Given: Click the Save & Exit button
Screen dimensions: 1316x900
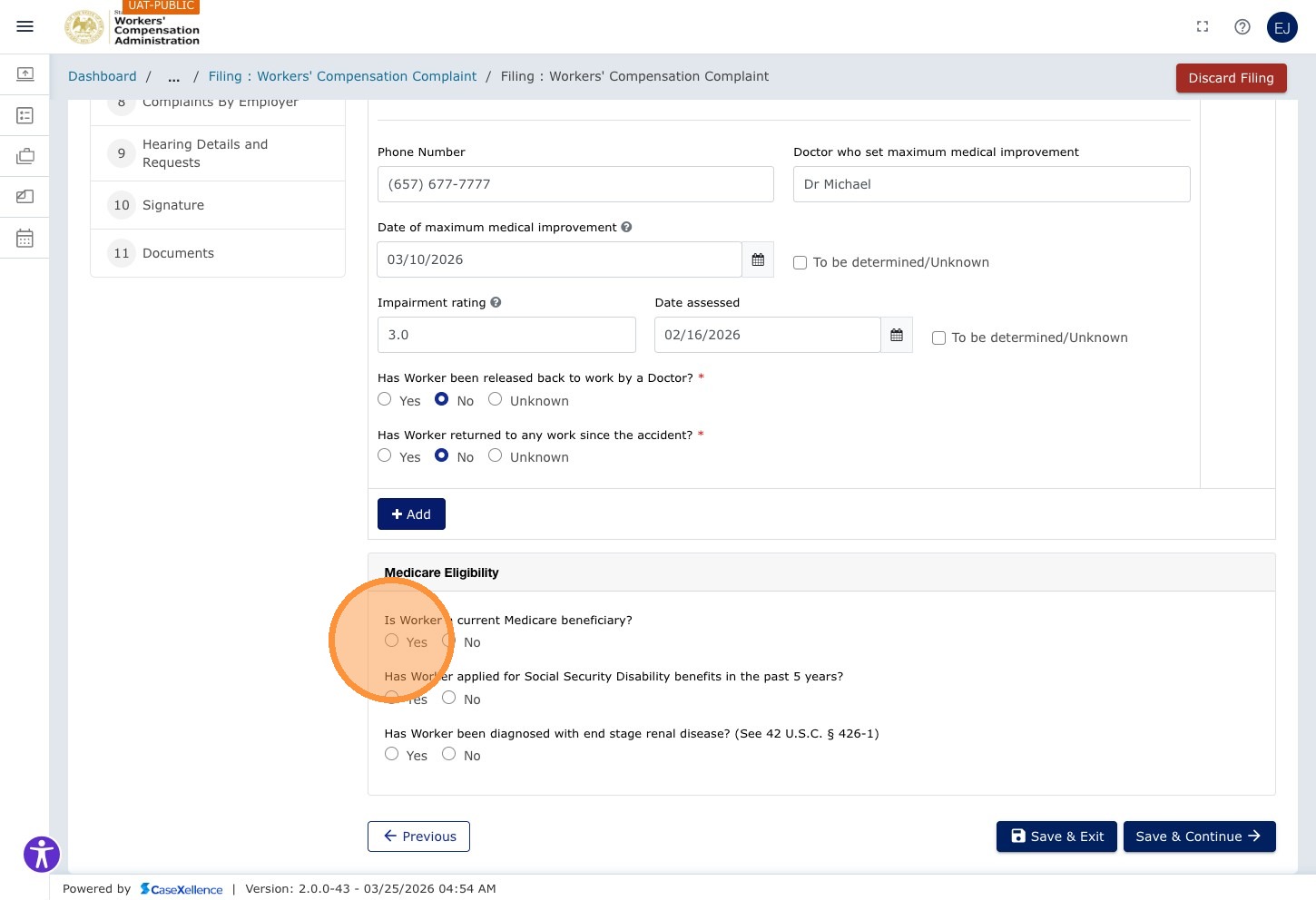Looking at the screenshot, I should [1056, 836].
